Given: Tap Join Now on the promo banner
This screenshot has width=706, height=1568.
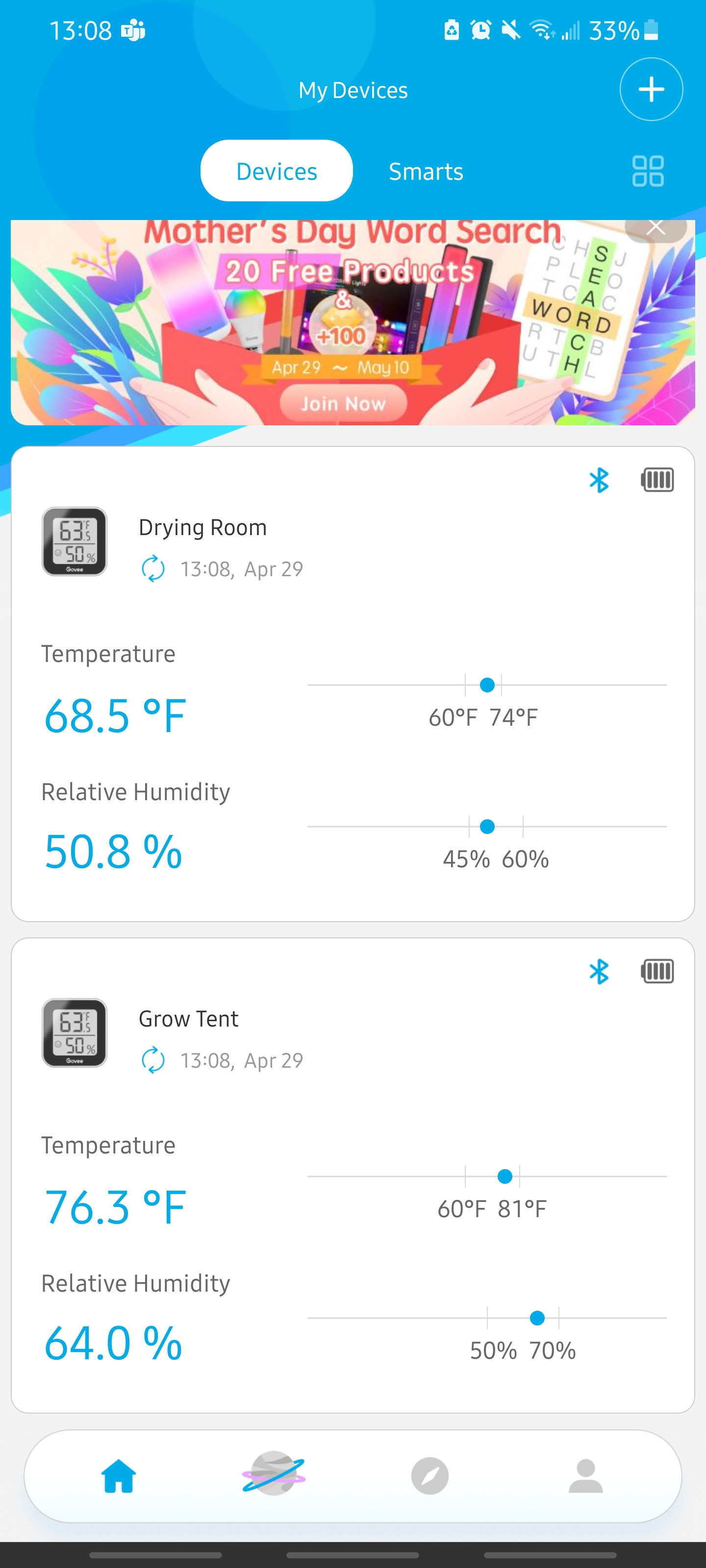Looking at the screenshot, I should pos(343,404).
